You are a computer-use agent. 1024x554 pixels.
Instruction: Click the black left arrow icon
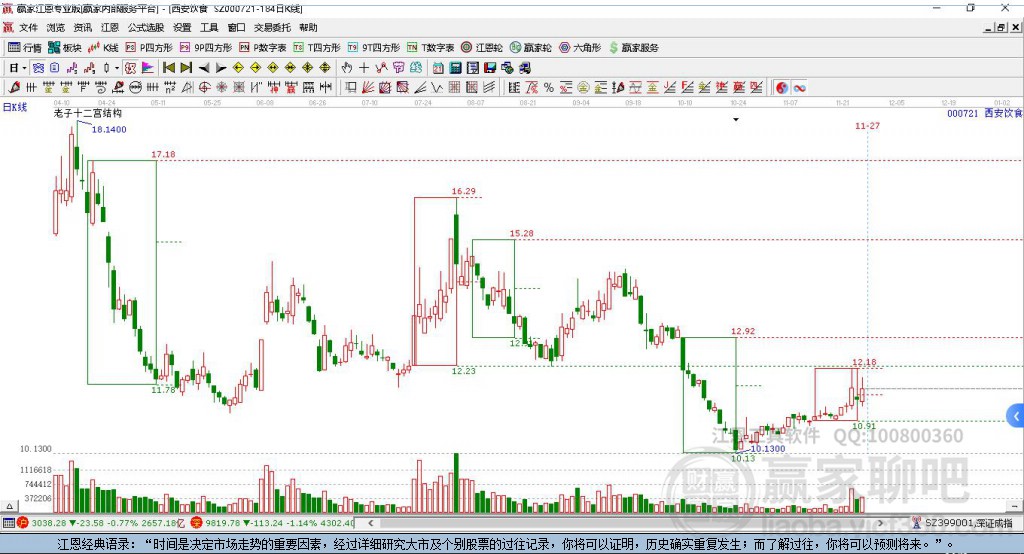pyautogui.click(x=204, y=68)
